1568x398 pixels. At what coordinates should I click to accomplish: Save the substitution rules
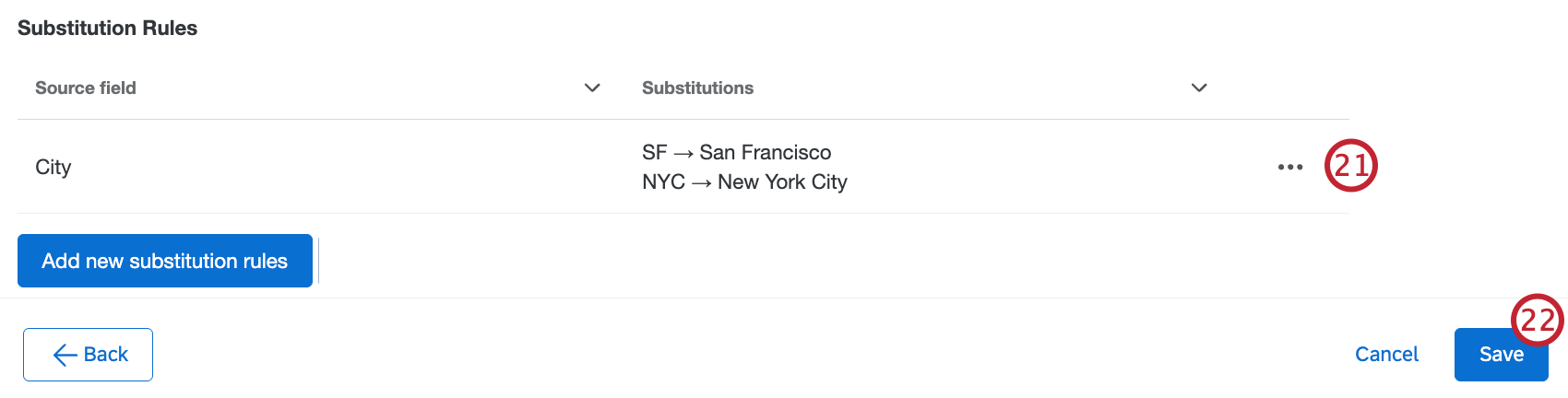point(1500,355)
